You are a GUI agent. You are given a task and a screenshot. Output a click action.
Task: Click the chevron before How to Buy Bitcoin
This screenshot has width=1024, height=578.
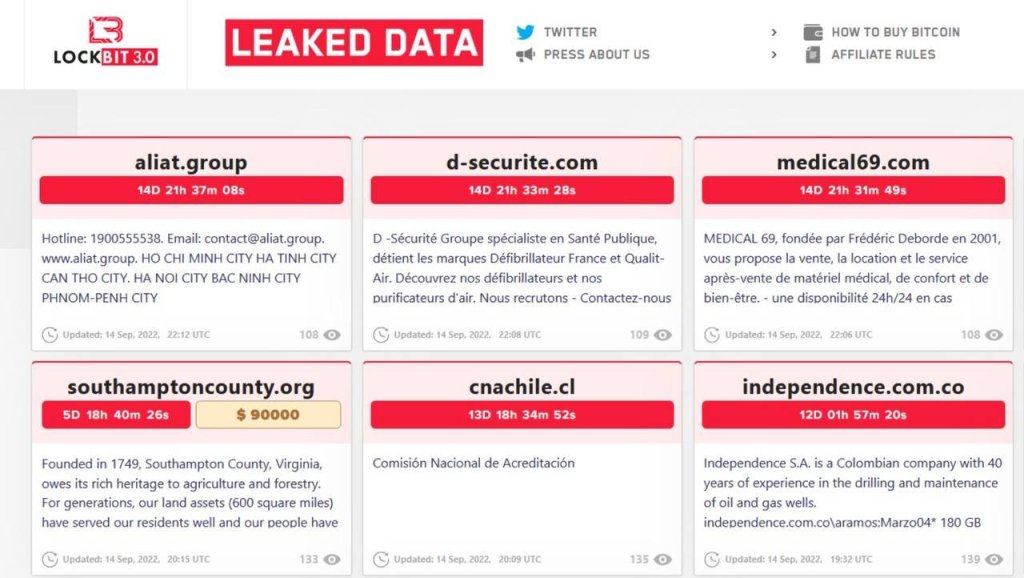coord(774,32)
